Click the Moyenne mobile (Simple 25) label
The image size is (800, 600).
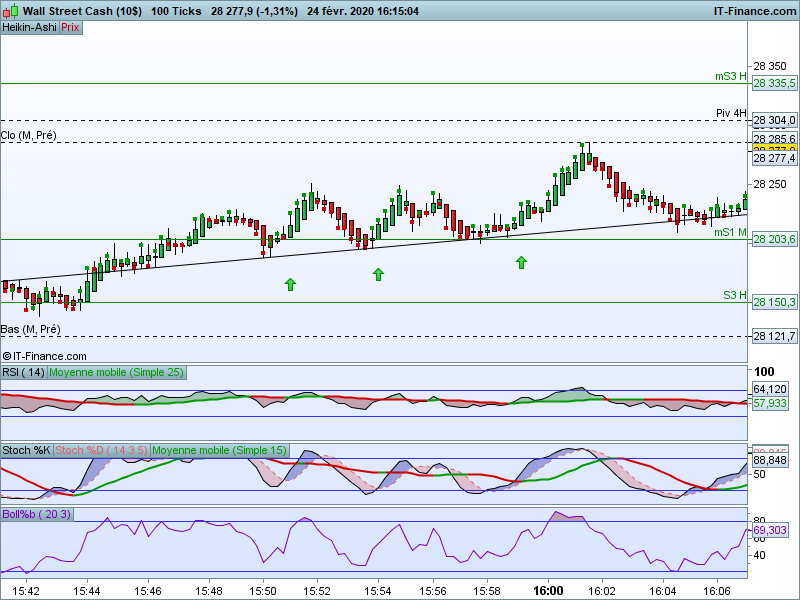[116, 372]
